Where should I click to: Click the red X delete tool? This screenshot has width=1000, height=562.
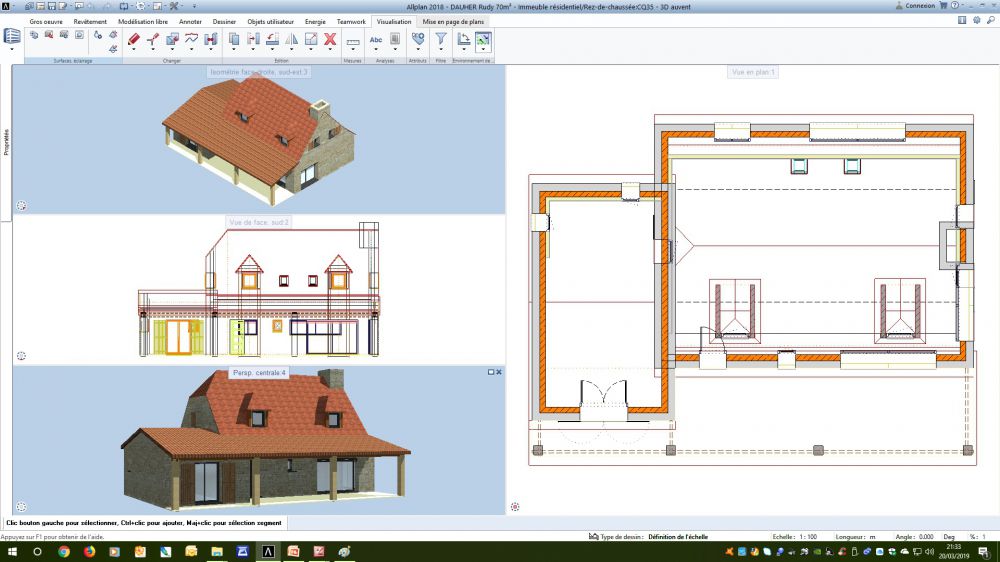tap(329, 39)
